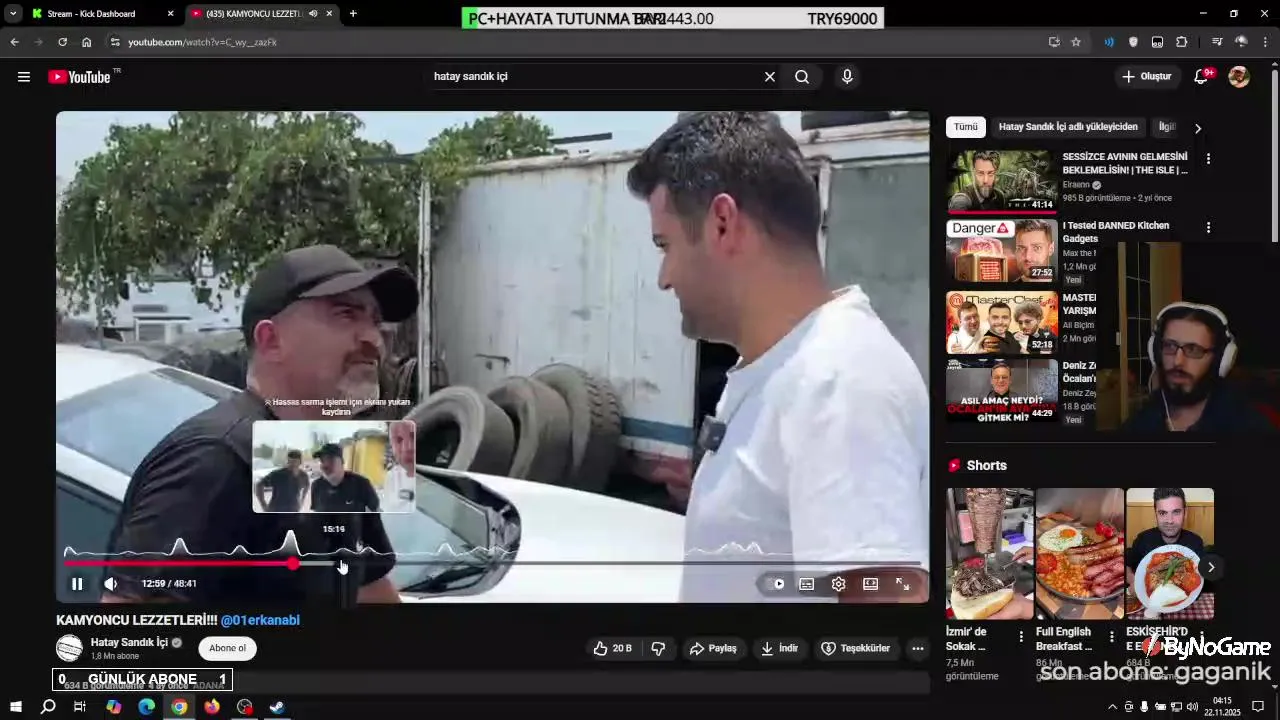
Task: Open options for the Full English Breakfast short
Action: 1111,637
